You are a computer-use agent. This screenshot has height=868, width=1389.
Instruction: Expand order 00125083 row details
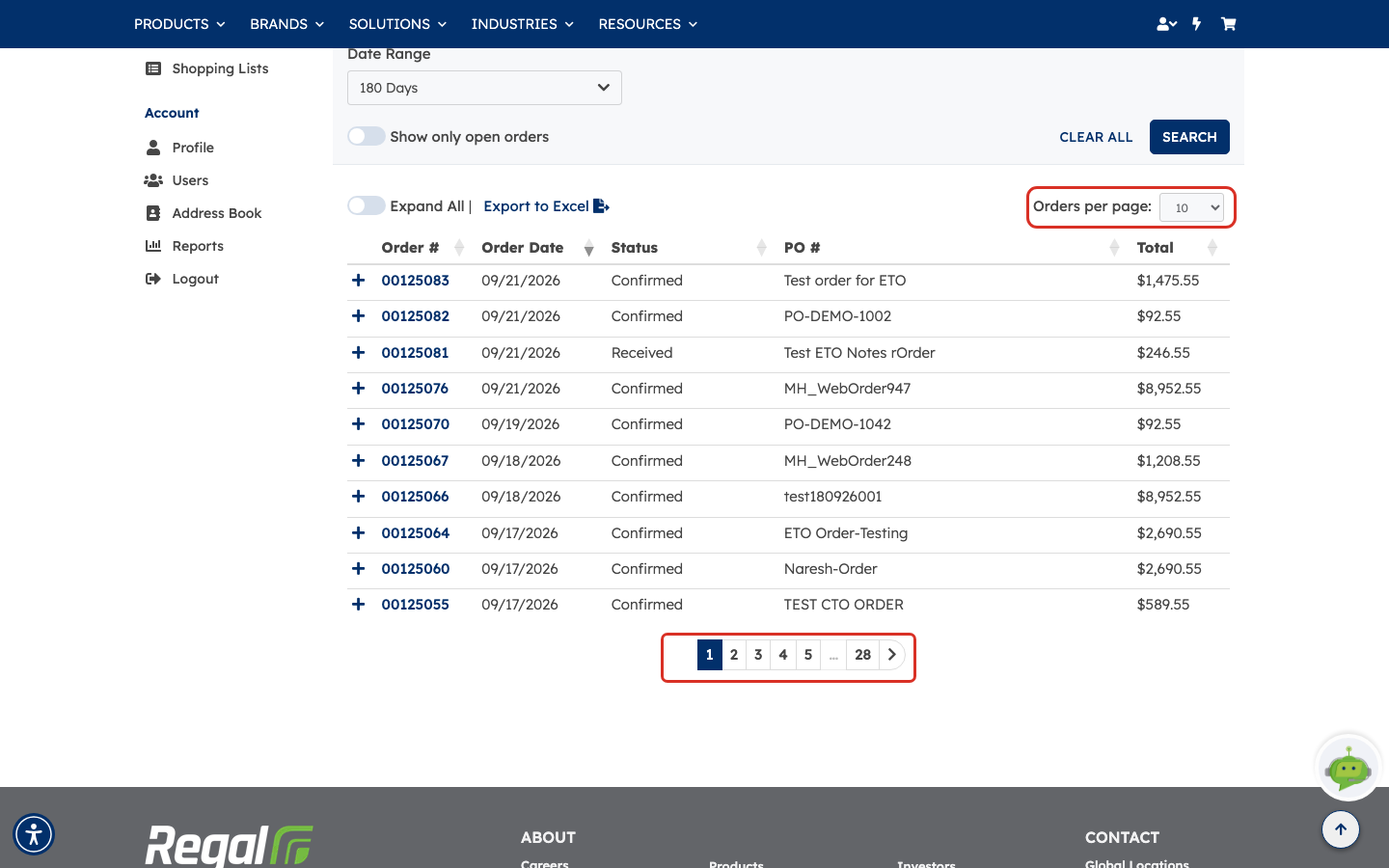(x=359, y=281)
